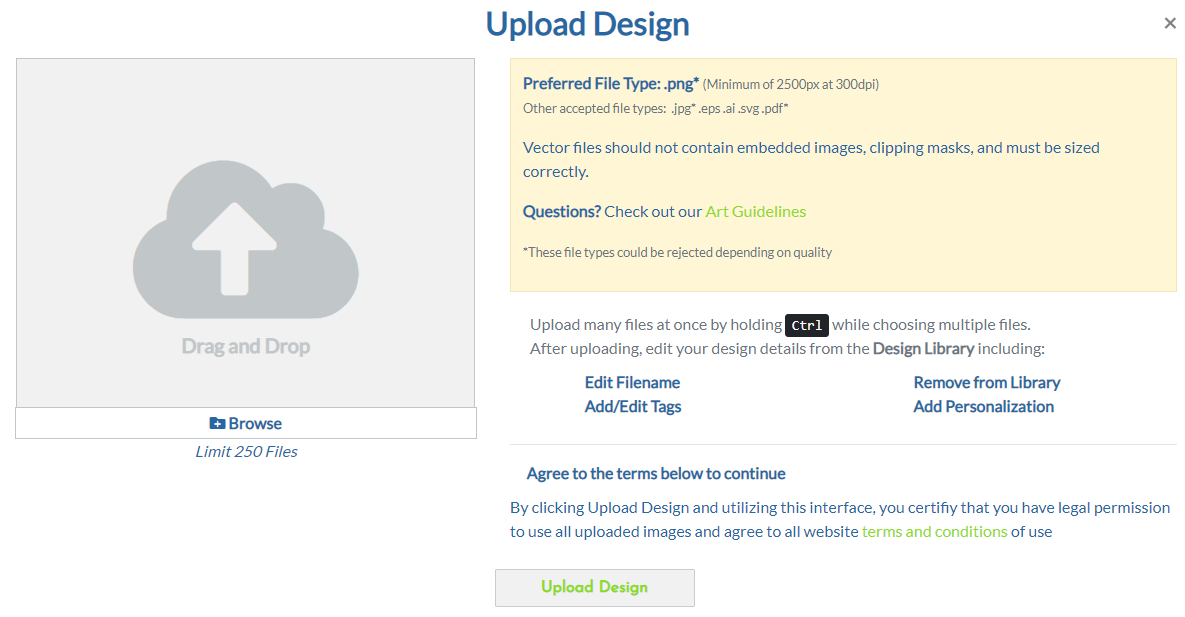The image size is (1185, 617).
Task: Select Edit Filename
Action: click(632, 382)
